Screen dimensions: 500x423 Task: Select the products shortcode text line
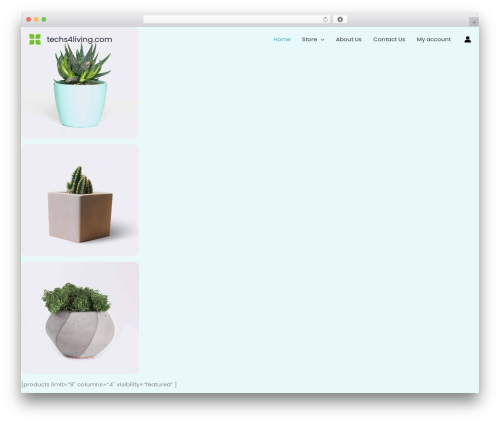pyautogui.click(x=99, y=384)
